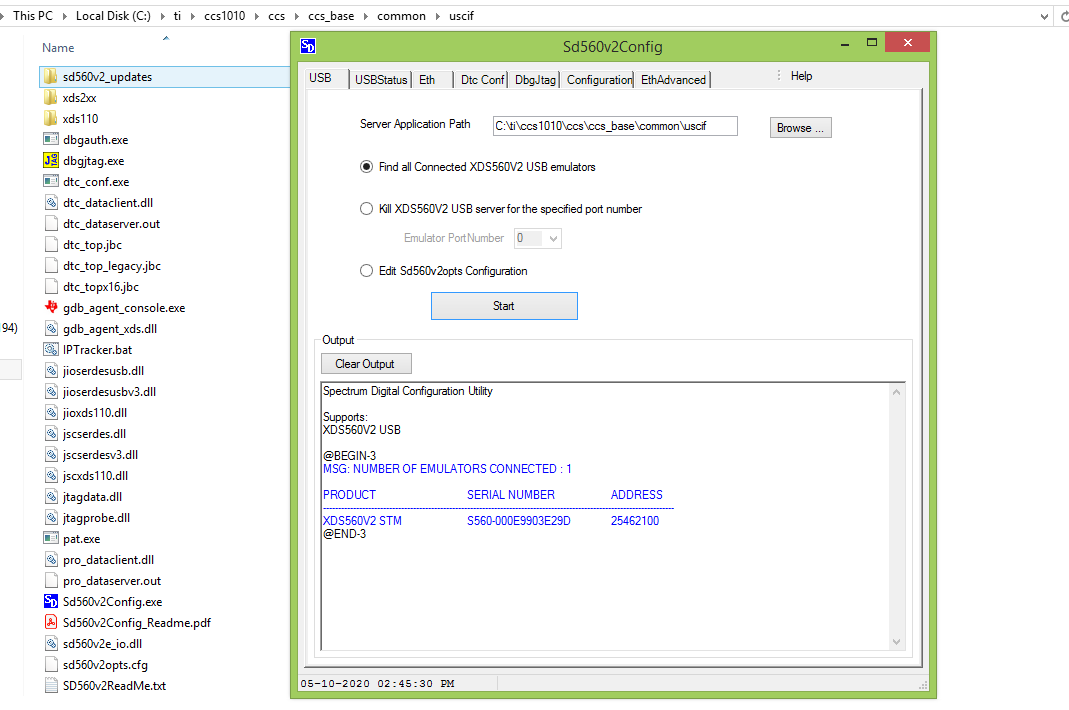This screenshot has width=1069, height=710.
Task: Click the xds2xx folder icon
Action: [50, 98]
